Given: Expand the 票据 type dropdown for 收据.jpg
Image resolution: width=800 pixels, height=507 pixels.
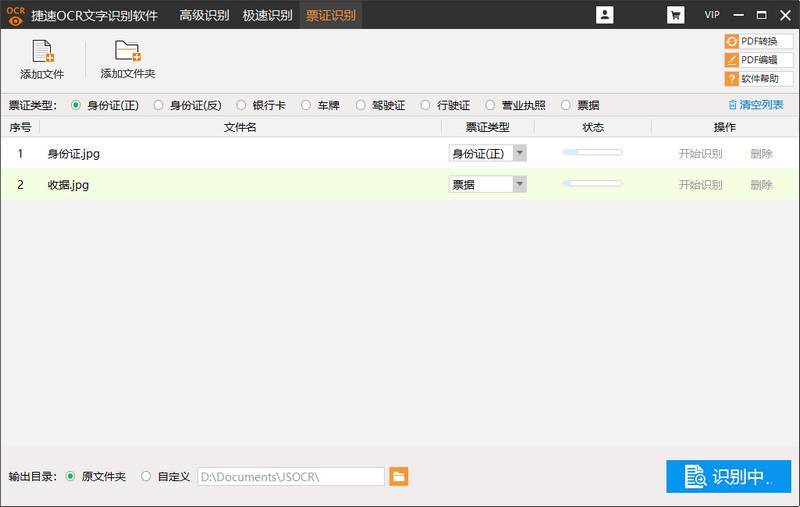Looking at the screenshot, I should click(x=519, y=184).
